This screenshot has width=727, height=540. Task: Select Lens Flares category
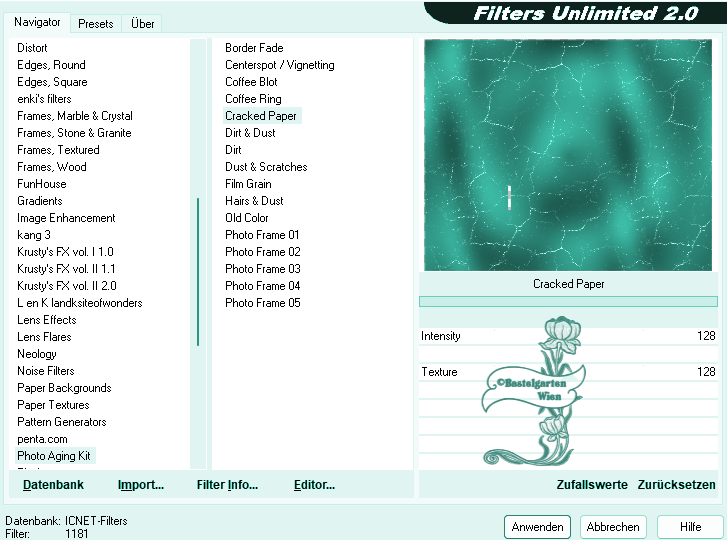point(44,337)
